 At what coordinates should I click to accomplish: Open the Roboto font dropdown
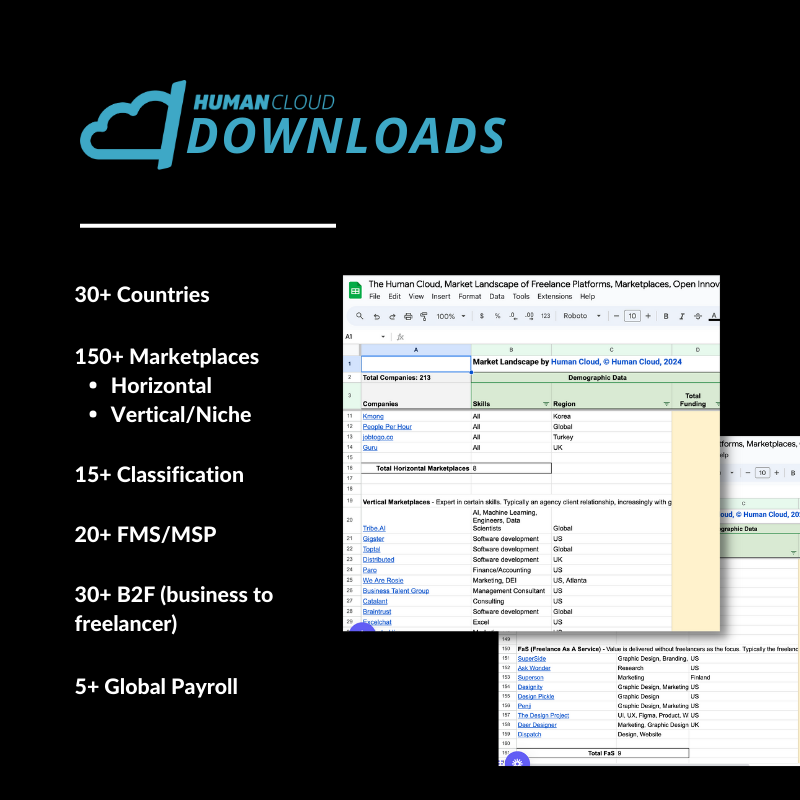pos(582,316)
